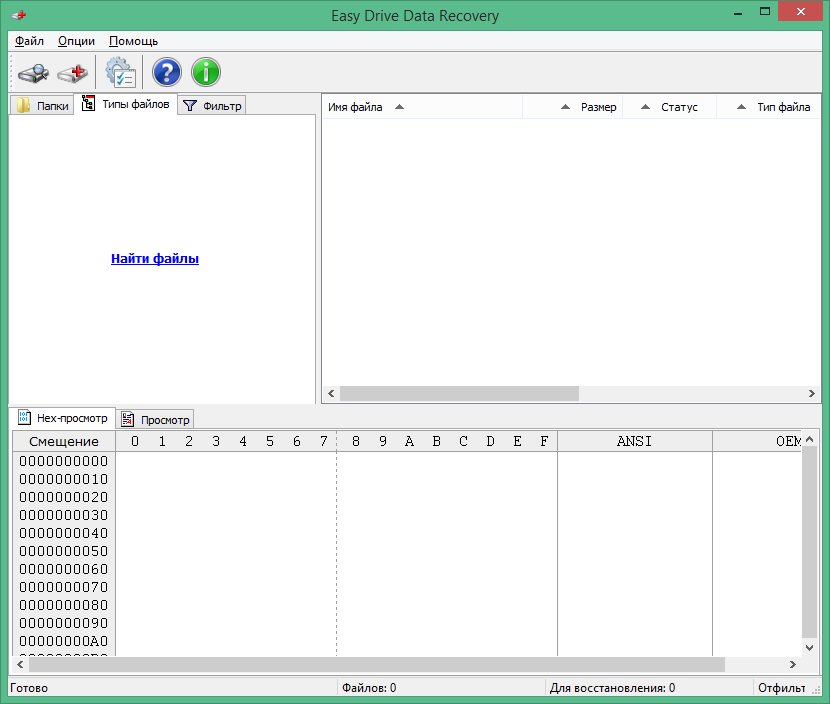Click hex view horizontal scroll right arrow
Screen dimensions: 830x704
pos(792,664)
